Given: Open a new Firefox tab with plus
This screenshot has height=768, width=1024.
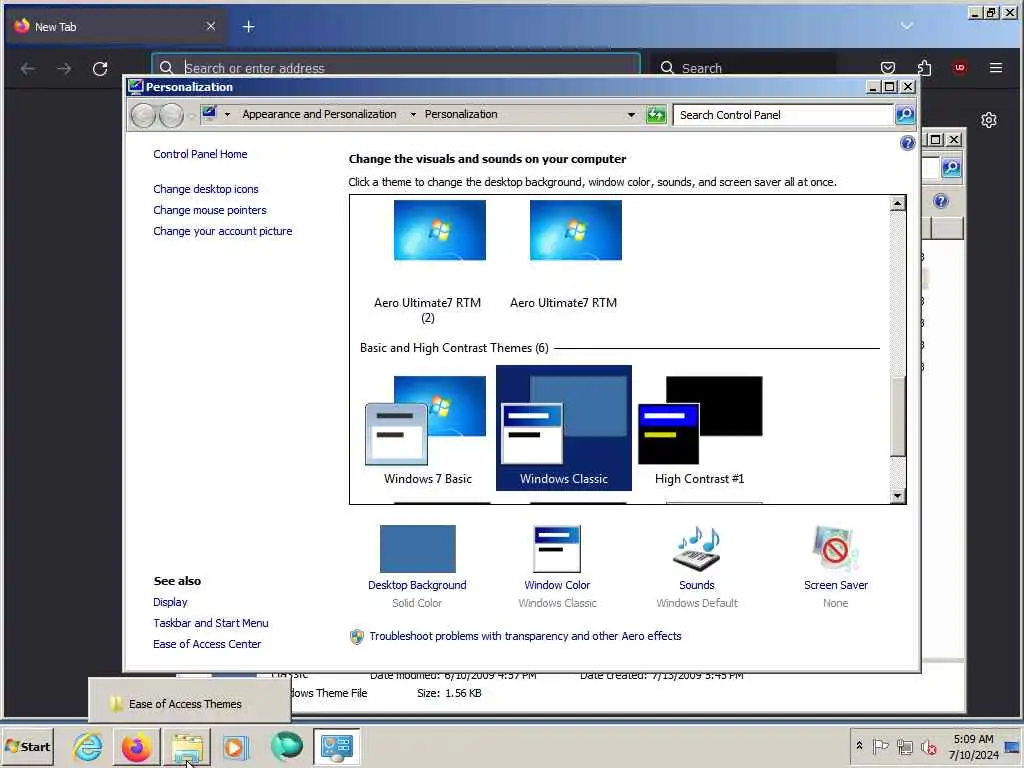Looking at the screenshot, I should click(248, 27).
